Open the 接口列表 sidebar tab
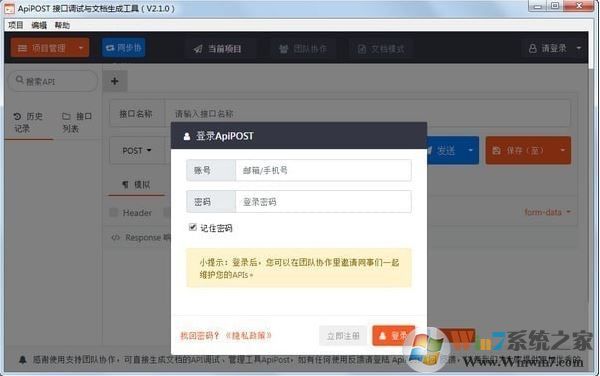This screenshot has height=376, width=600. pos(77,122)
